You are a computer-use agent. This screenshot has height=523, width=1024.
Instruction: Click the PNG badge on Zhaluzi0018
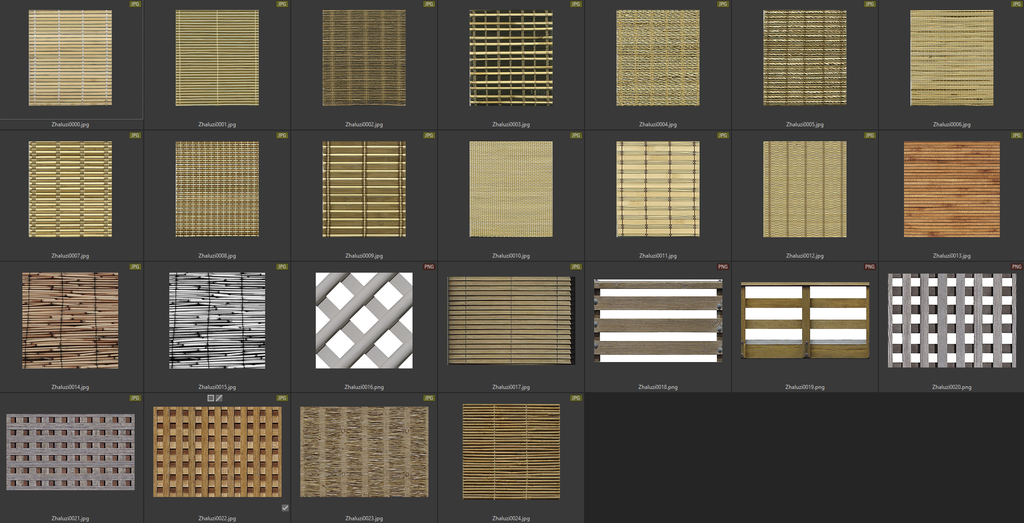(723, 267)
